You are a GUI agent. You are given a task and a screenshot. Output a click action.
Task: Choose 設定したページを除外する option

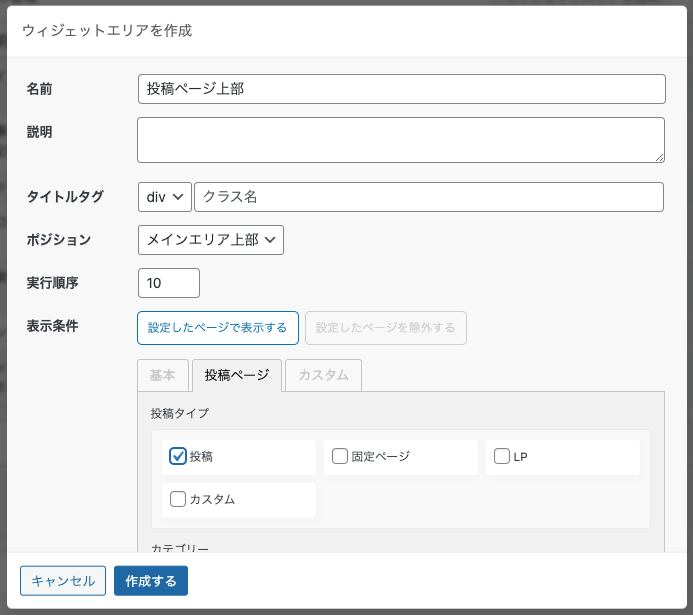(x=385, y=328)
